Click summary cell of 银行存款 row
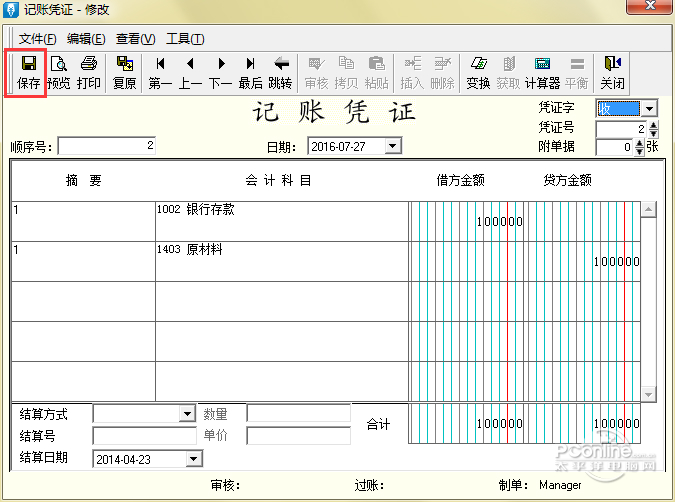This screenshot has width=675, height=502. pyautogui.click(x=84, y=221)
